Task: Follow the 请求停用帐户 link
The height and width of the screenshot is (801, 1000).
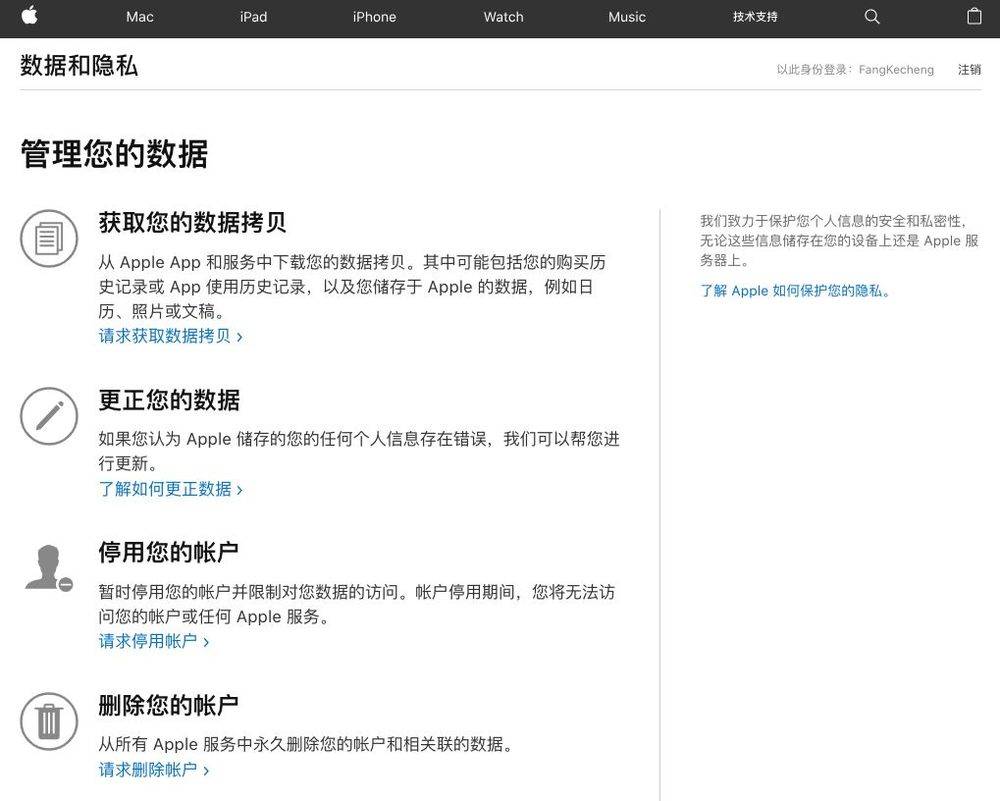Action: point(154,641)
